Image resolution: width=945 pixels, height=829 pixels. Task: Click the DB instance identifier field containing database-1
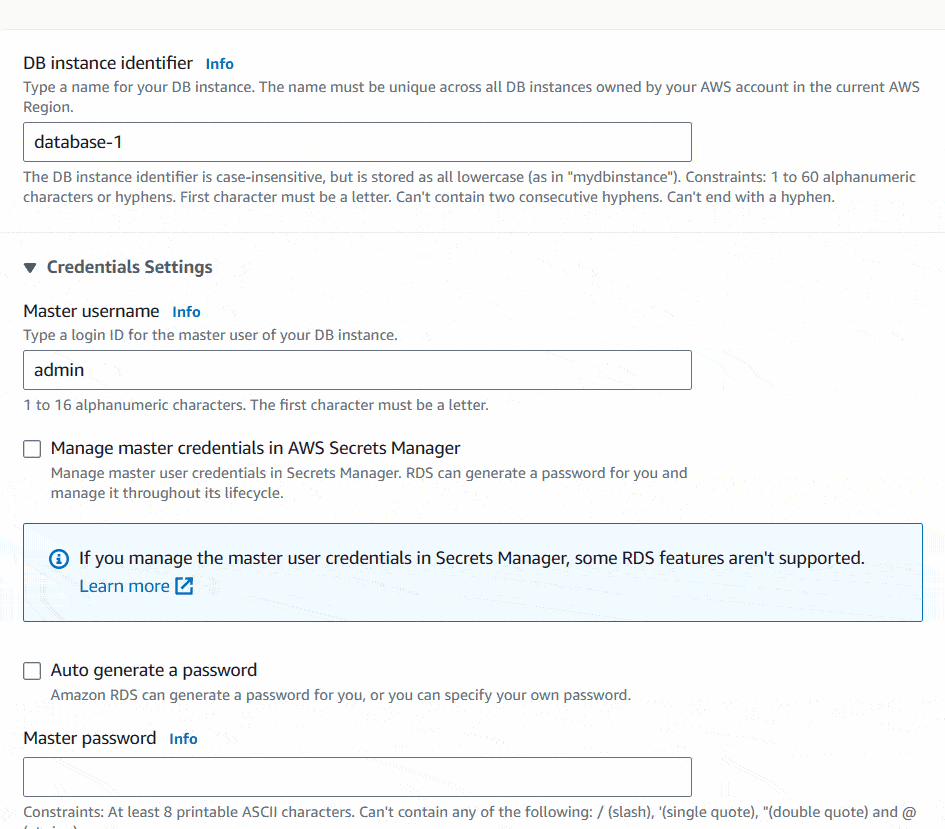[x=357, y=142]
